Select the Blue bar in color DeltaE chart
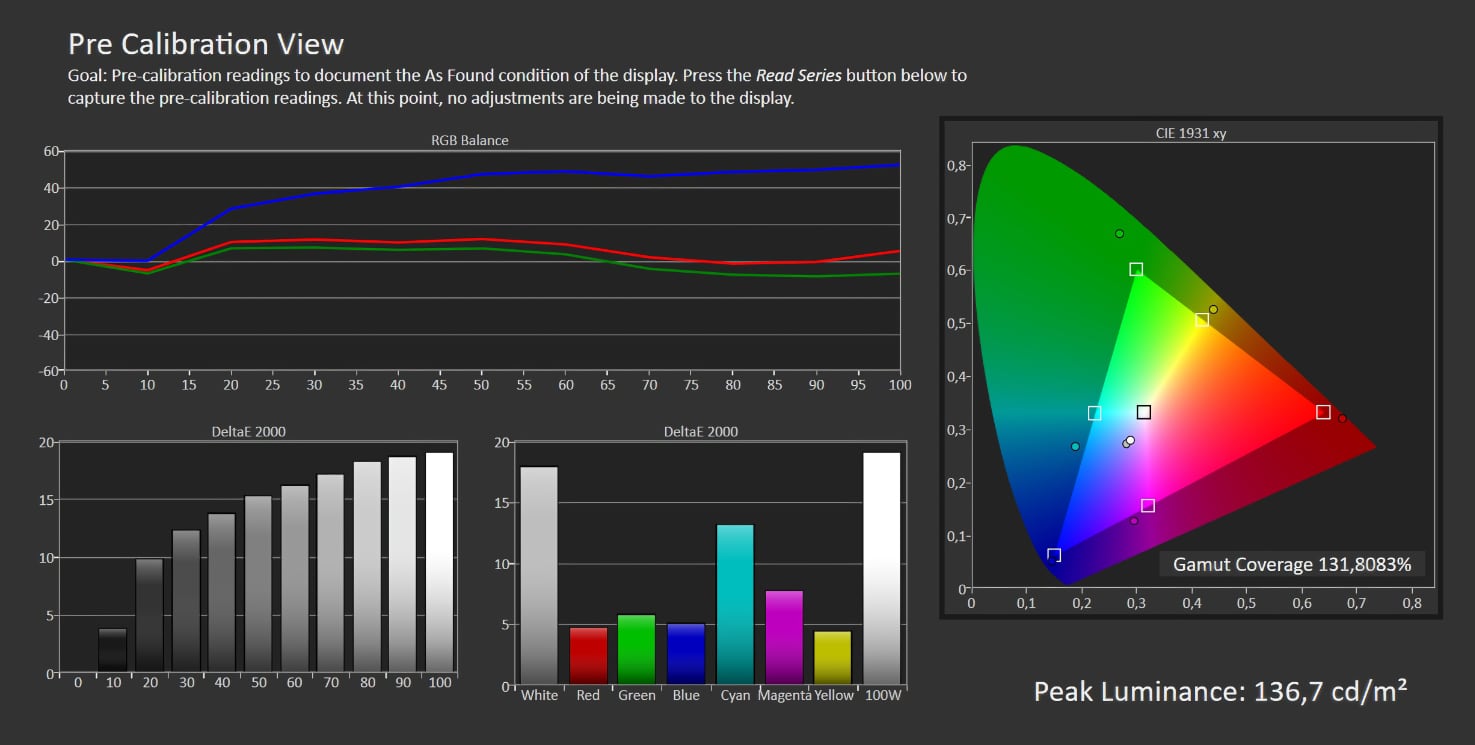1475x745 pixels. point(686,654)
